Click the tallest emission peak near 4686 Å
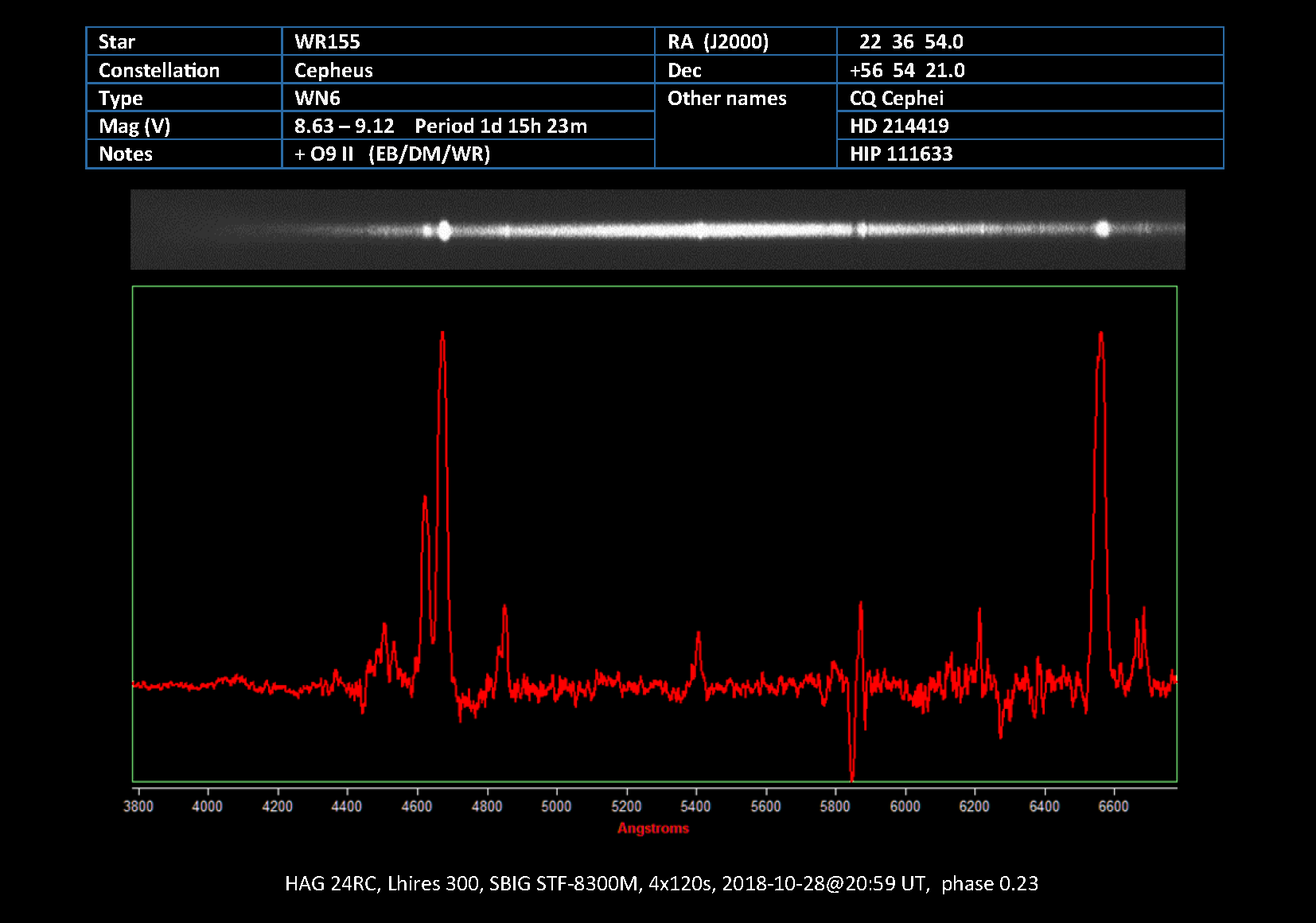 pyautogui.click(x=442, y=336)
